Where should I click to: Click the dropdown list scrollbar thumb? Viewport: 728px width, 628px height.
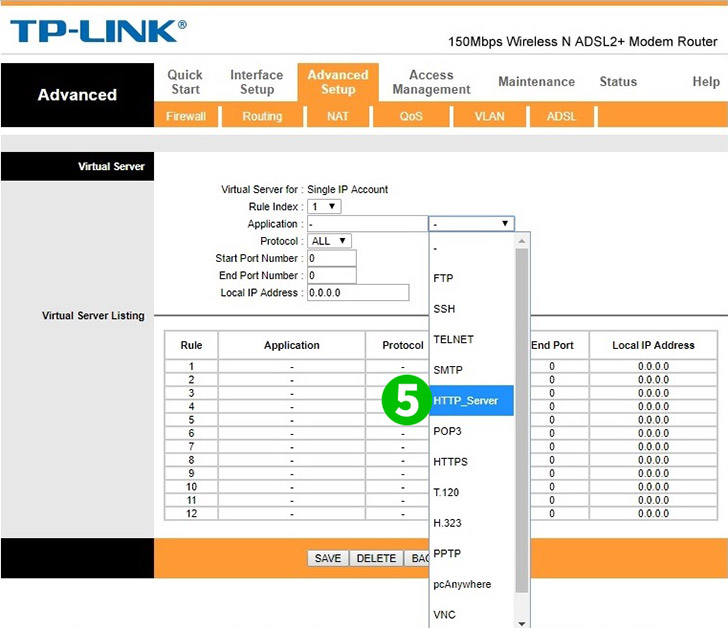pyautogui.click(x=522, y=421)
